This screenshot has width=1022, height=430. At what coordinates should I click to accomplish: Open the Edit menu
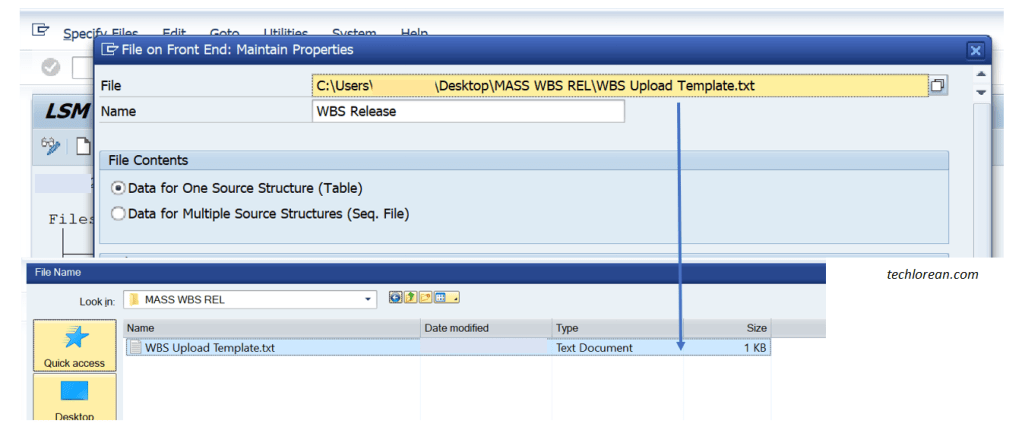tap(174, 34)
